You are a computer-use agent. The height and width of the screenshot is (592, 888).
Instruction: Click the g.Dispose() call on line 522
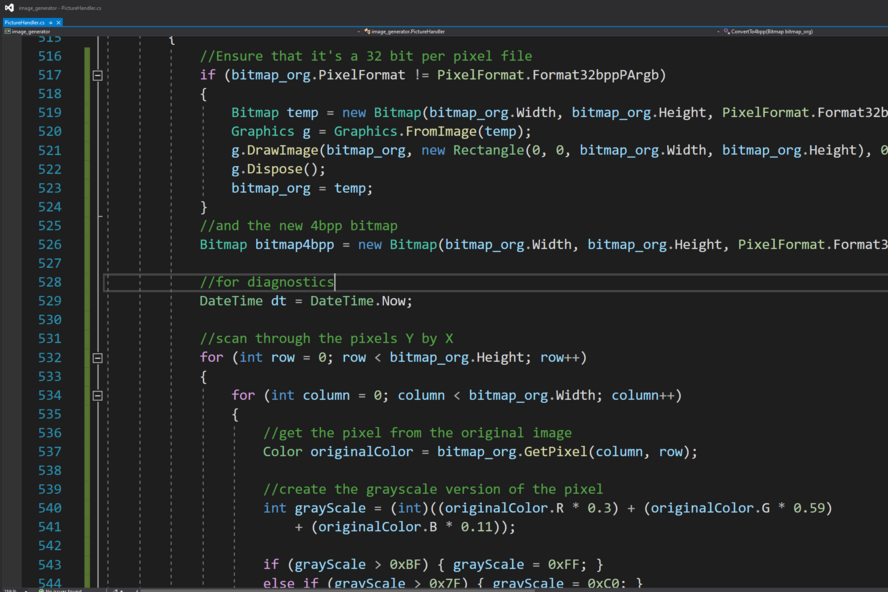[273, 169]
